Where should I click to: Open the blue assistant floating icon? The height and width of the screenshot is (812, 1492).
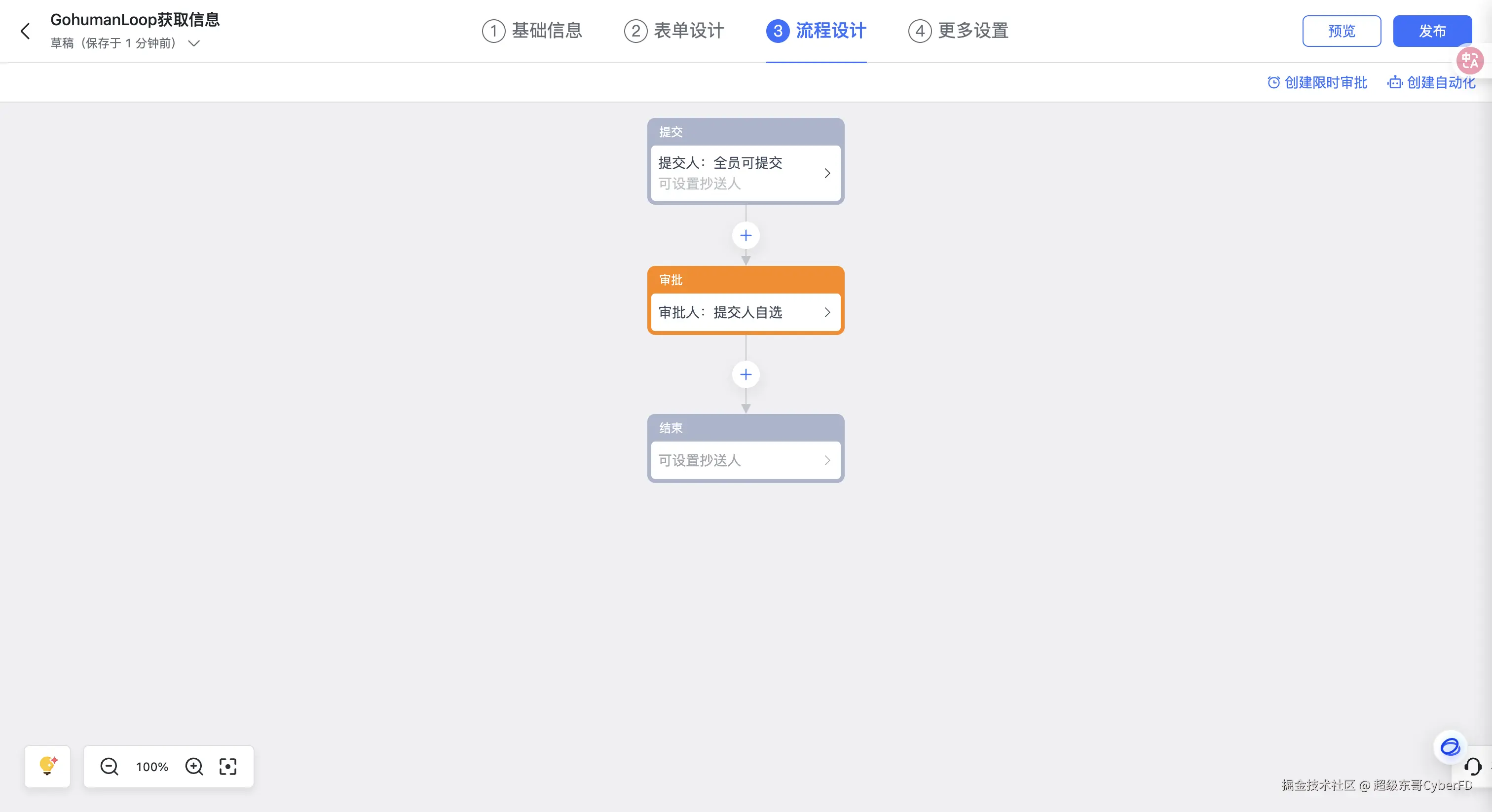[x=1450, y=746]
